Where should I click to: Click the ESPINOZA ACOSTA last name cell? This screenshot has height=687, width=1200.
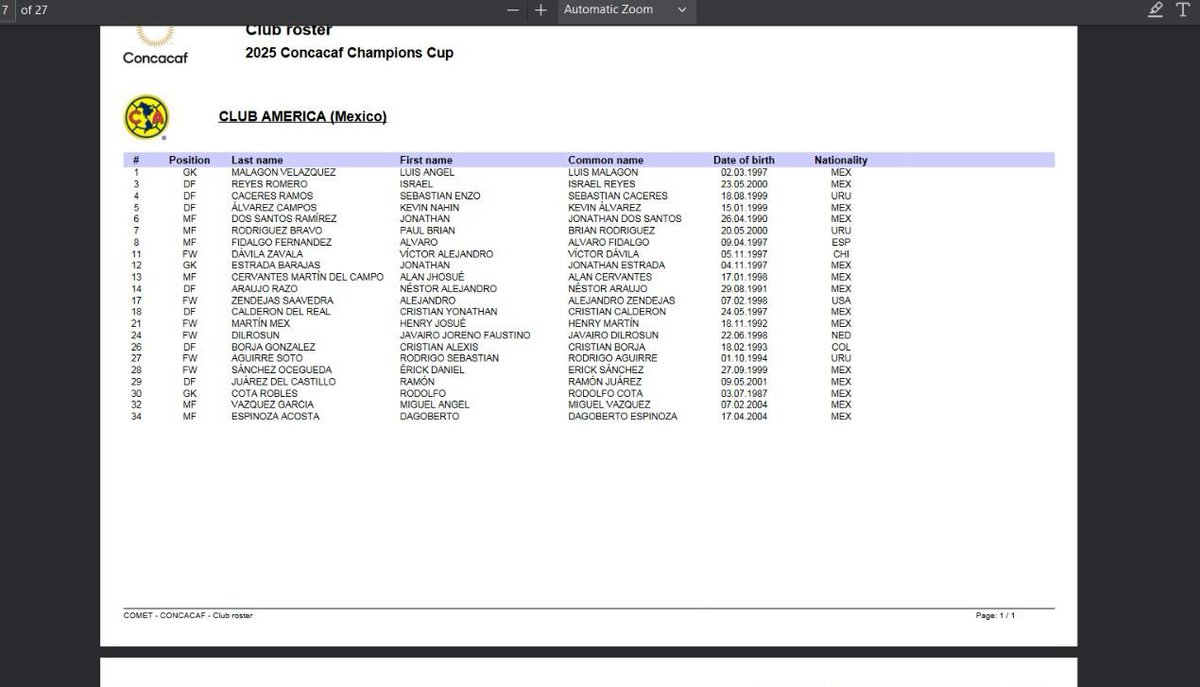pyautogui.click(x=275, y=416)
